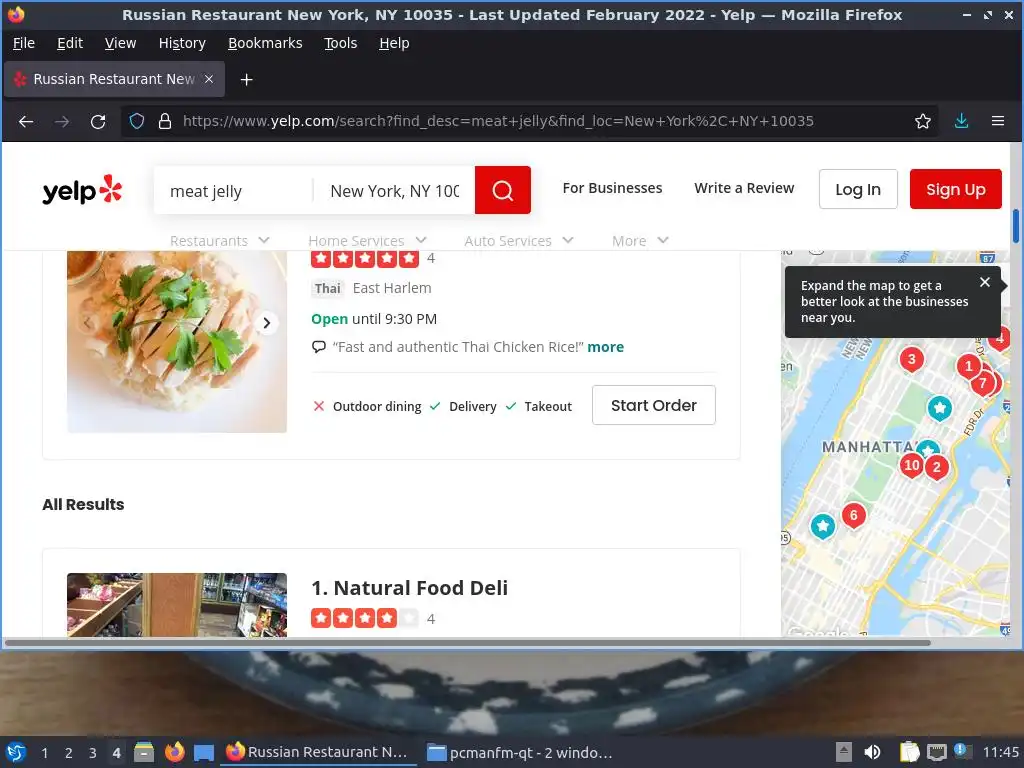The width and height of the screenshot is (1024, 768).
Task: Open the Firefox hamburger menu
Action: pos(997,121)
